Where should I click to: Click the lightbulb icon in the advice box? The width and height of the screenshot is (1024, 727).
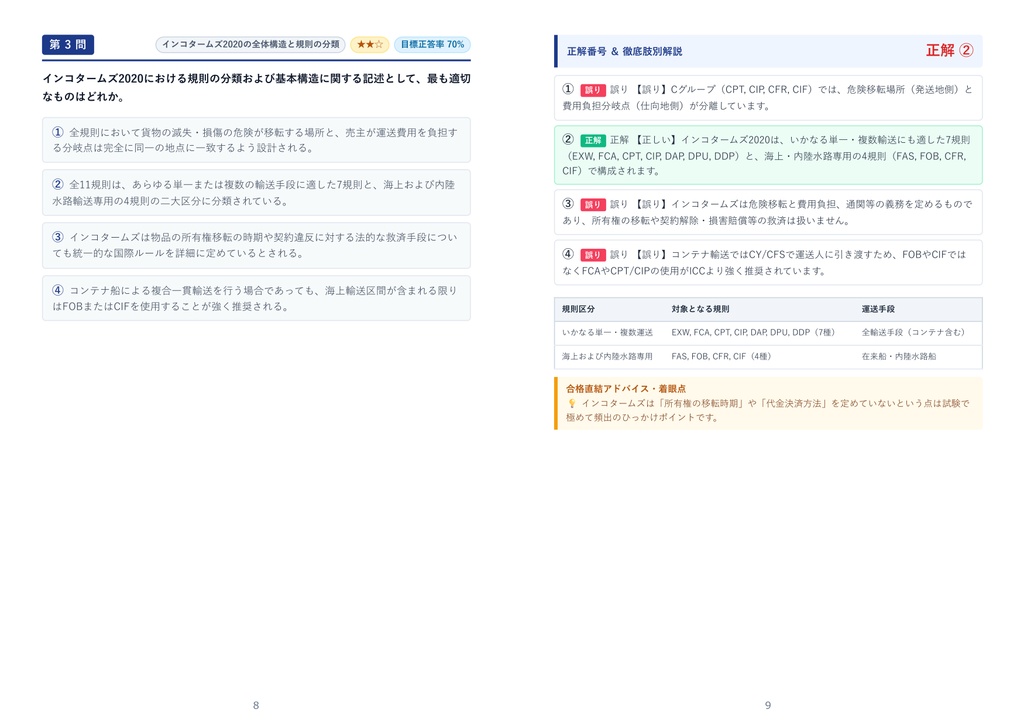571,404
